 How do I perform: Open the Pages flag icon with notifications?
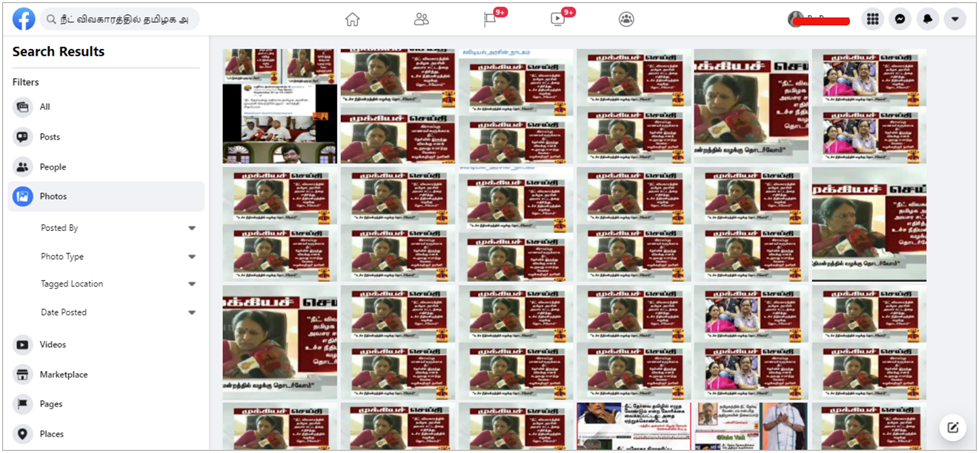click(x=490, y=19)
